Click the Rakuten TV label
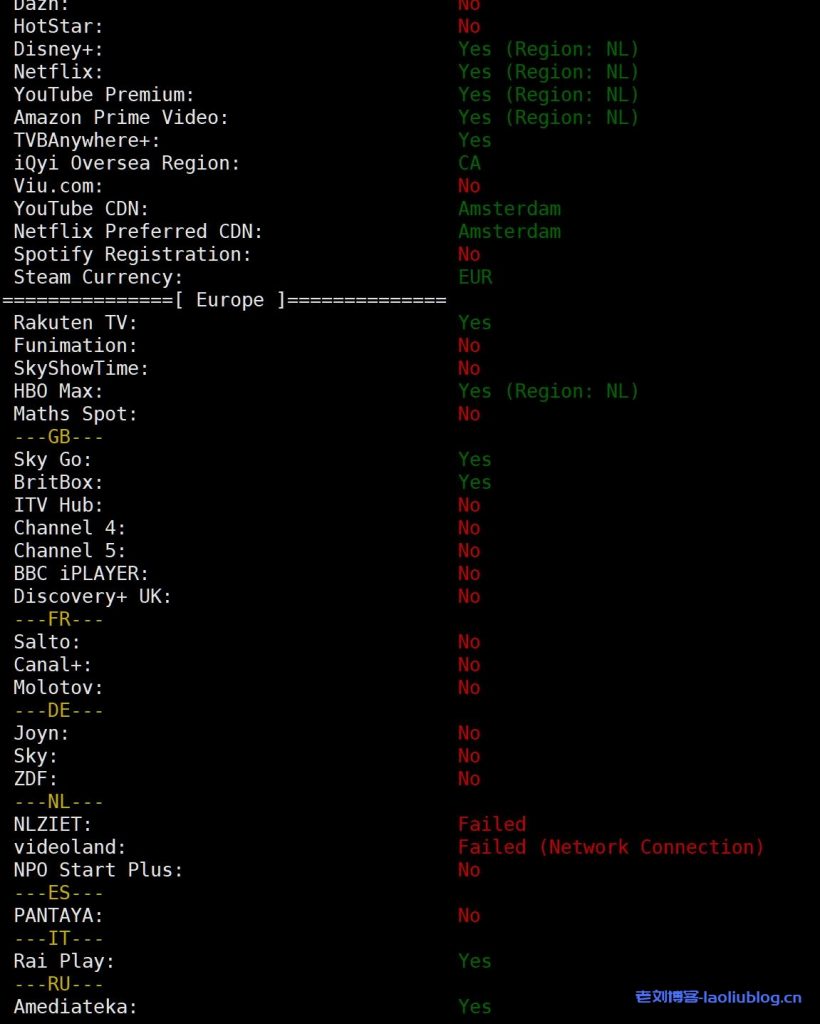This screenshot has width=820, height=1024. tap(76, 323)
